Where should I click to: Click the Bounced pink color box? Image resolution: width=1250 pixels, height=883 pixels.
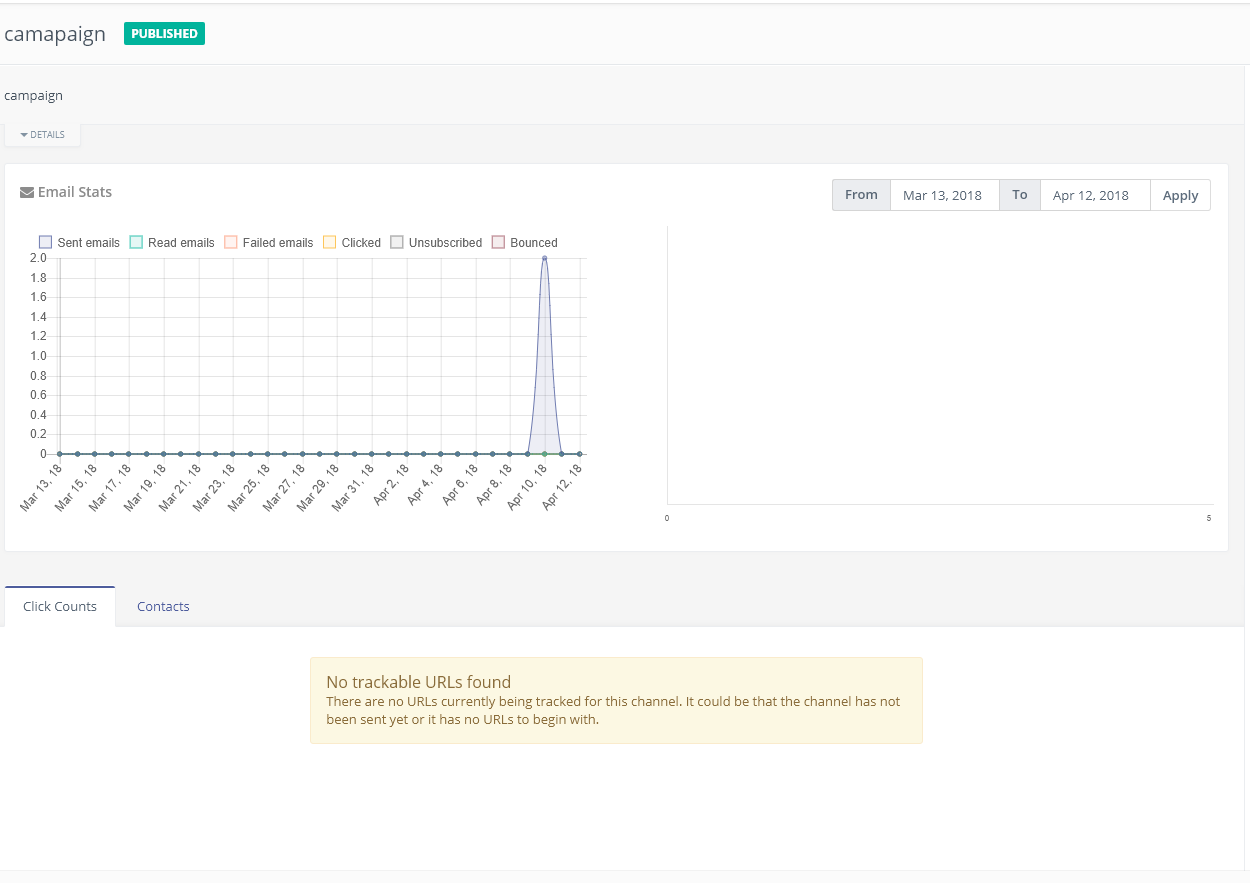click(498, 242)
